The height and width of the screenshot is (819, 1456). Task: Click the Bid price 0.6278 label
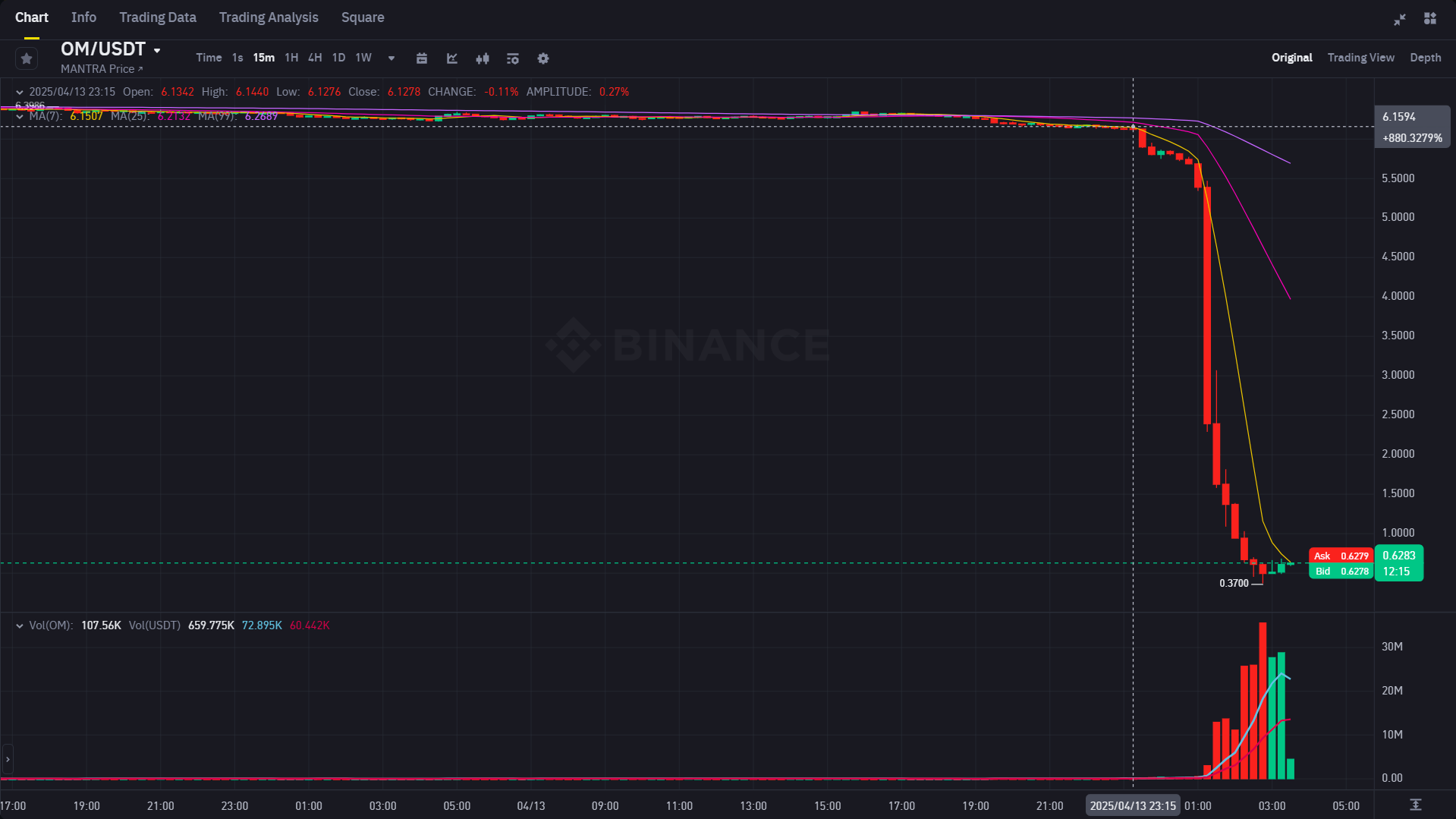[1341, 571]
